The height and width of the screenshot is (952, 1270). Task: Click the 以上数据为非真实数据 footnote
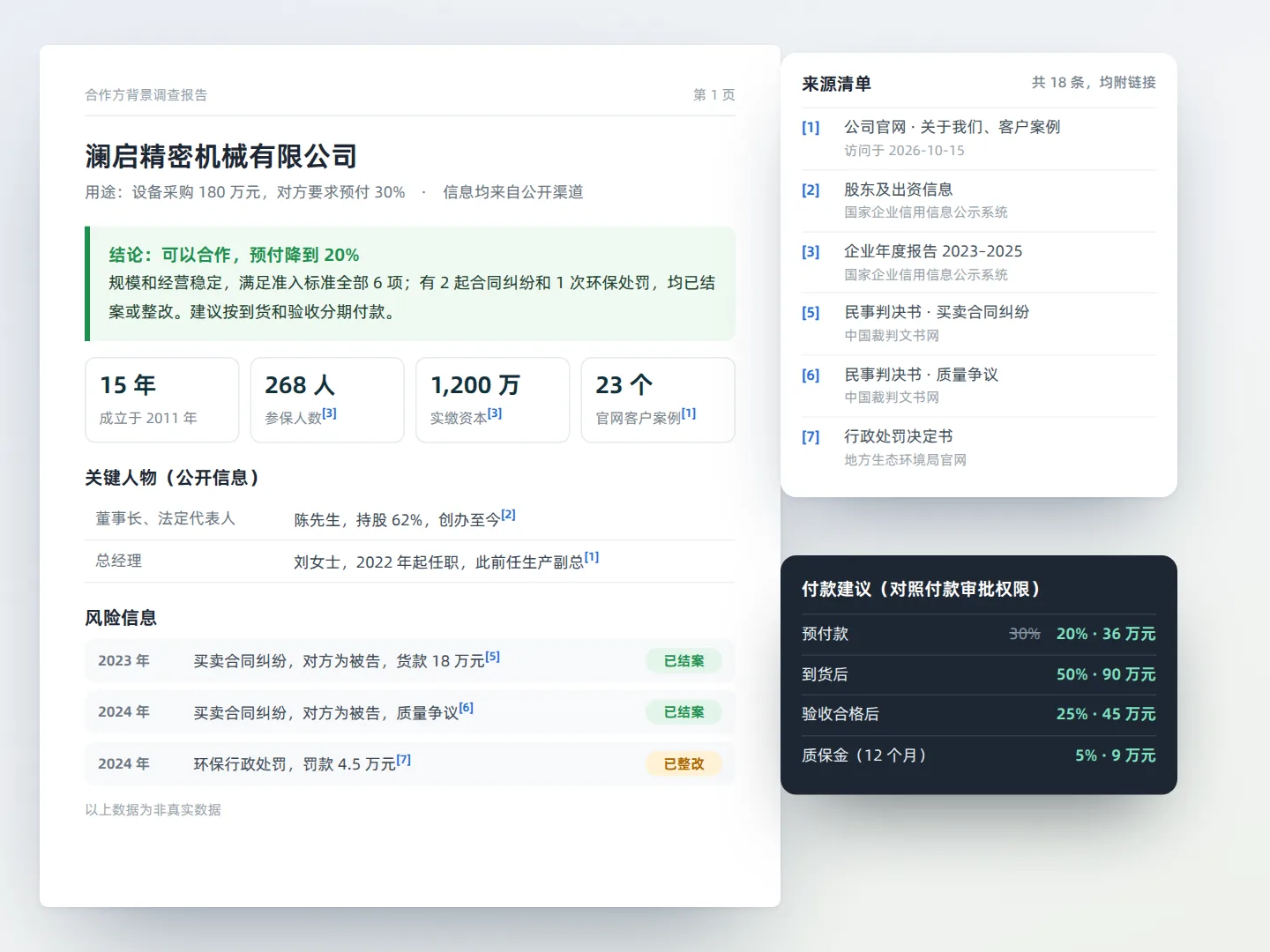point(153,810)
